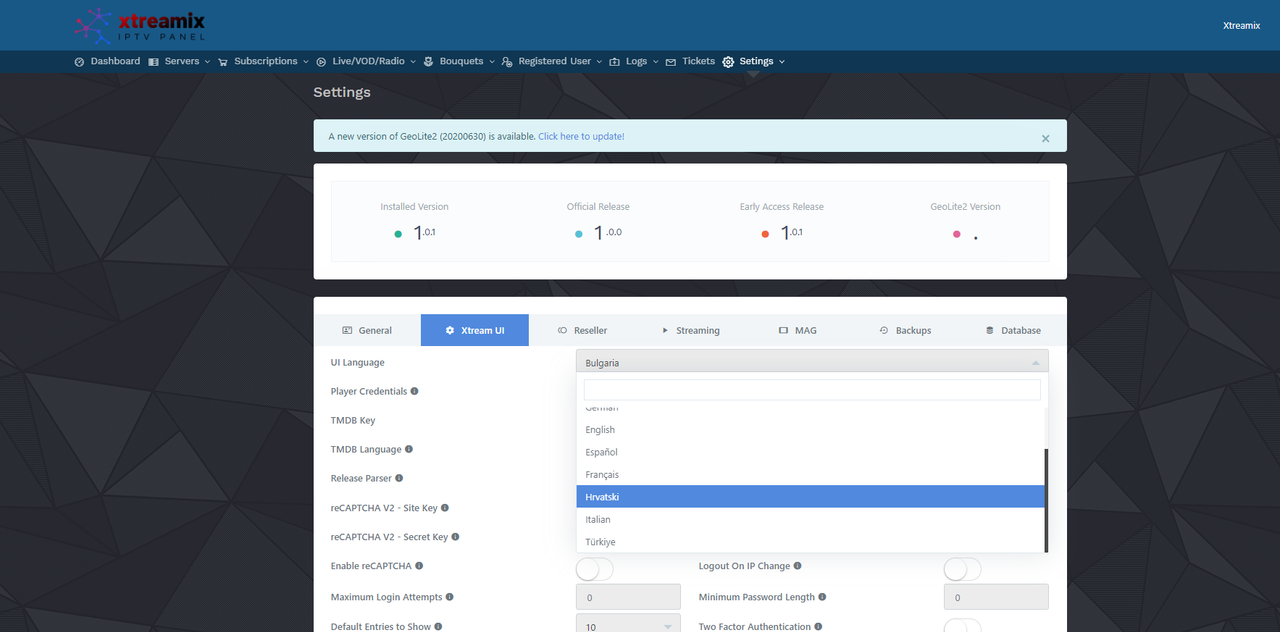Choose Türkiye from the language list
The height and width of the screenshot is (632, 1280).
click(x=811, y=542)
